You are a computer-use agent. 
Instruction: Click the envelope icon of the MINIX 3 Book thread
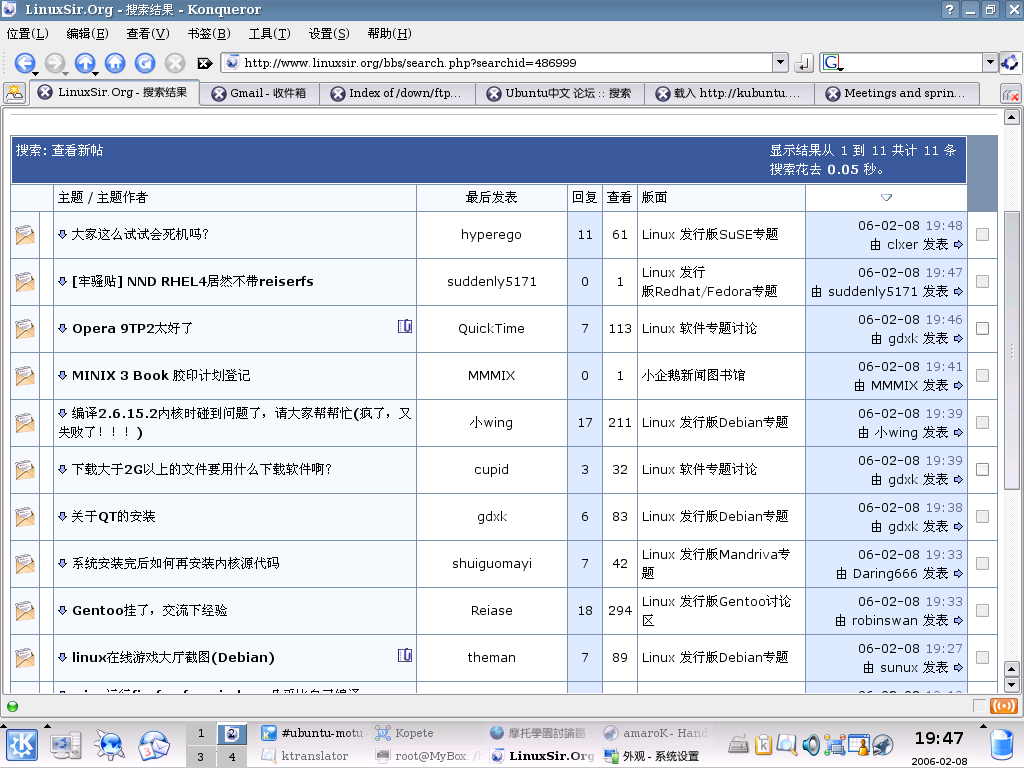coord(25,376)
